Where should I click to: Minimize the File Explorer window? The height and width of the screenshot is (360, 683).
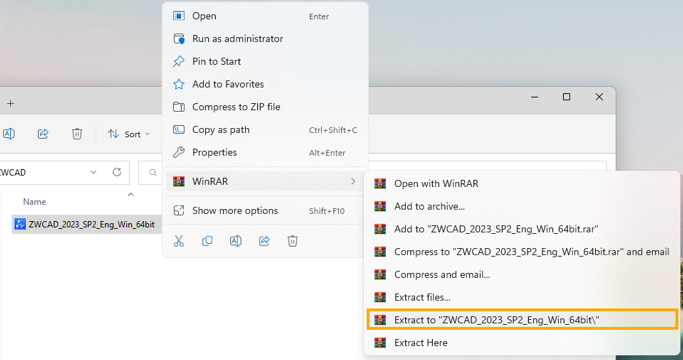(534, 97)
